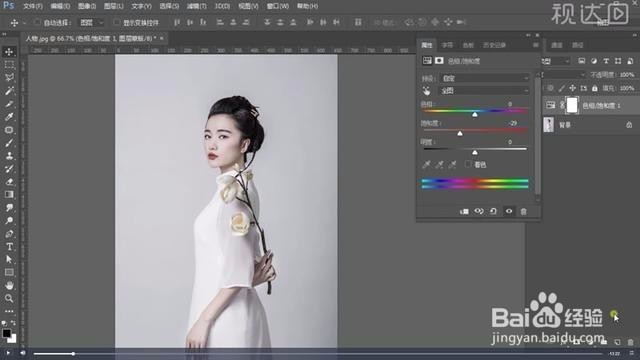Filter layers by adjustment layer icon
Viewport: 640px width, 360px height.
594,61
